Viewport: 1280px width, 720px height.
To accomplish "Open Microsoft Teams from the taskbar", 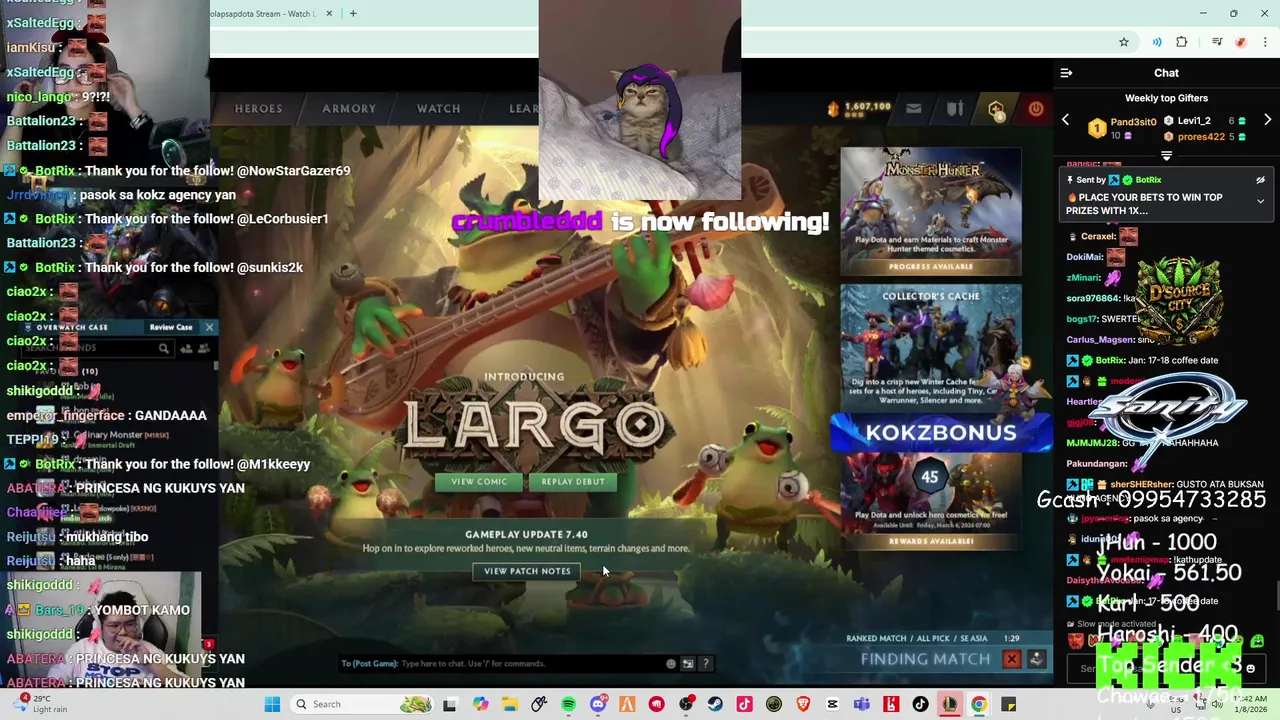I will 861,704.
